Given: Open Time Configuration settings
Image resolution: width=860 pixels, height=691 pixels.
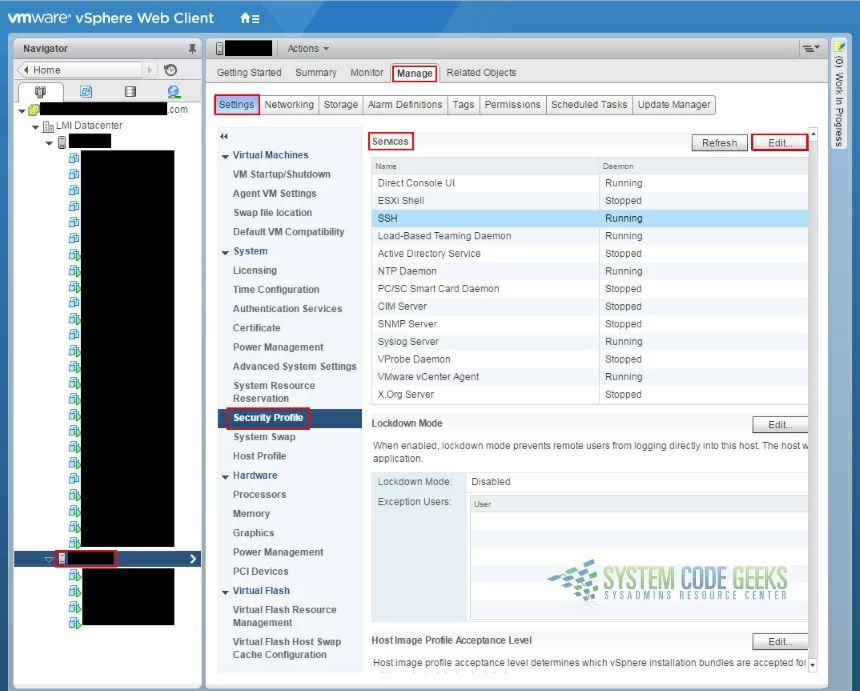Looking at the screenshot, I should pos(276,290).
